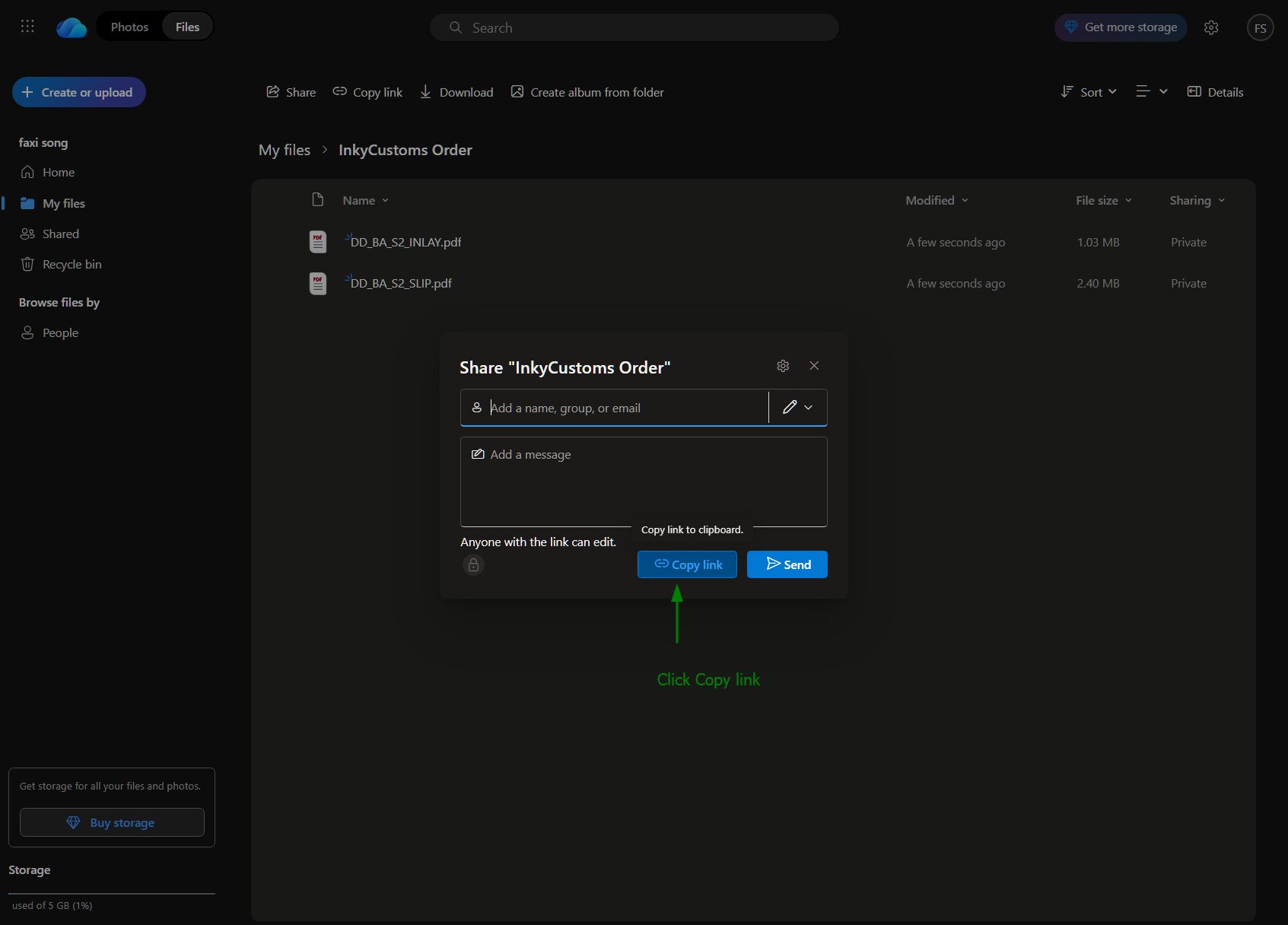Screen dimensions: 1288x925
Task: Click InkyCustoms Order breadcrumb
Action: (405, 150)
